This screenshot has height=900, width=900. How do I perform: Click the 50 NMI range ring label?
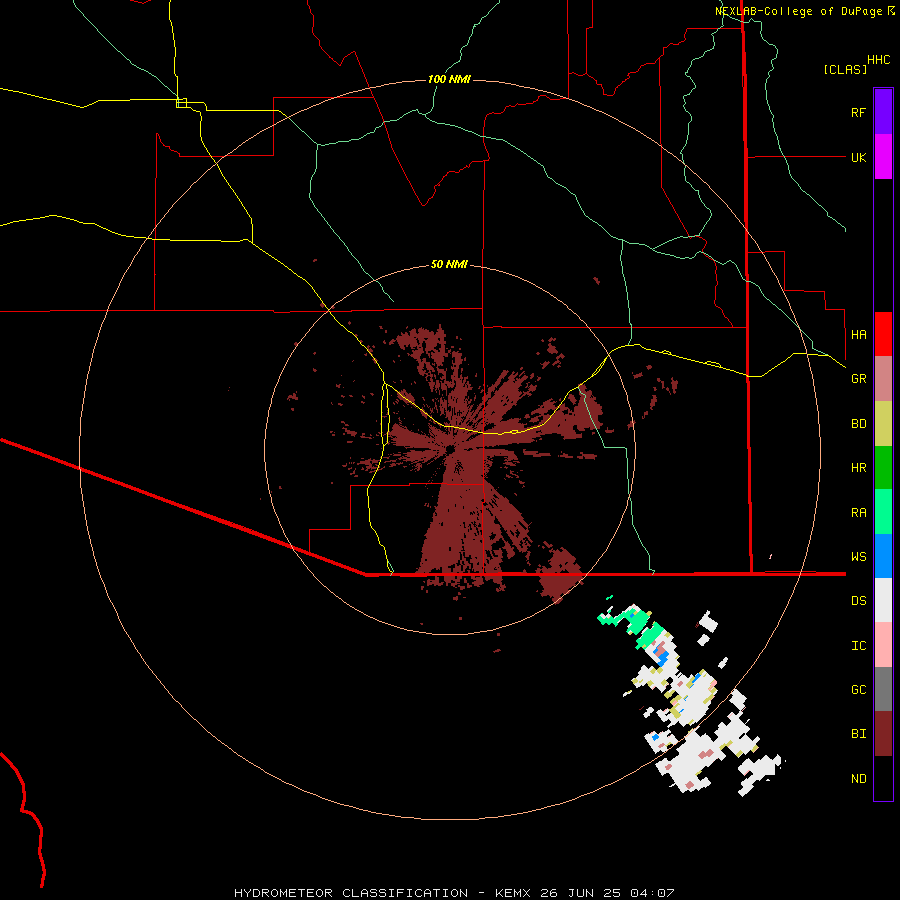449,264
